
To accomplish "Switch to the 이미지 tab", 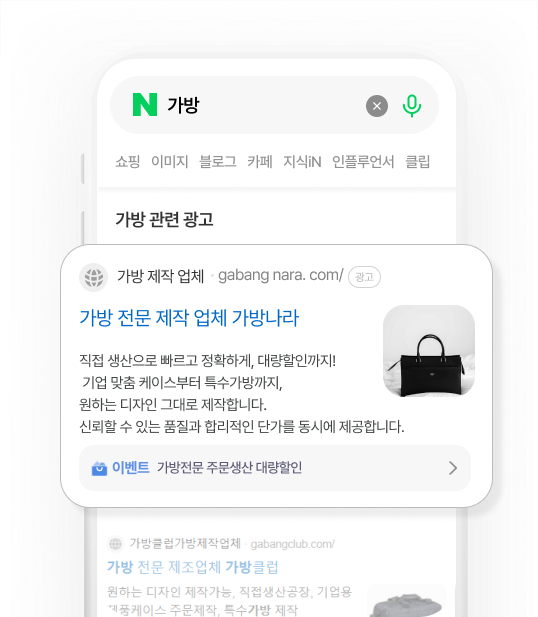I will [x=170, y=161].
